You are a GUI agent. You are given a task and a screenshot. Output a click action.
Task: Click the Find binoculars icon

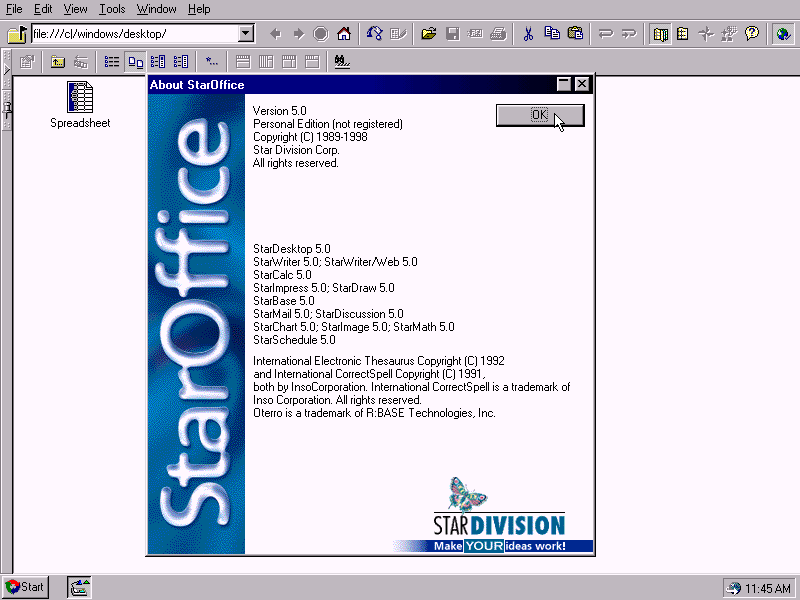coord(342,62)
